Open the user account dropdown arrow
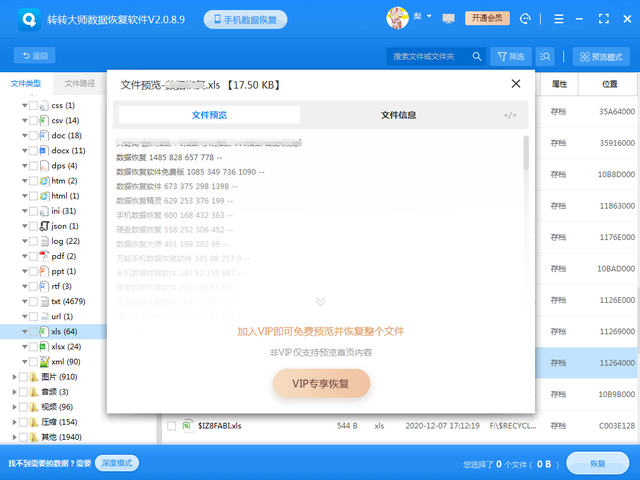Viewport: 640px width, 480px height. [x=429, y=16]
